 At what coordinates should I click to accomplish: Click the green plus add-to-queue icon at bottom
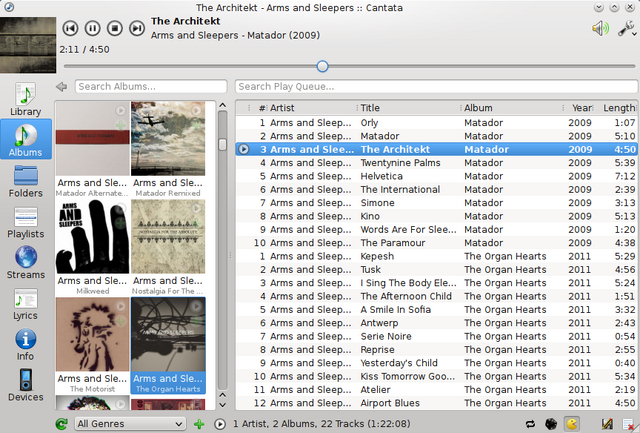[199, 424]
